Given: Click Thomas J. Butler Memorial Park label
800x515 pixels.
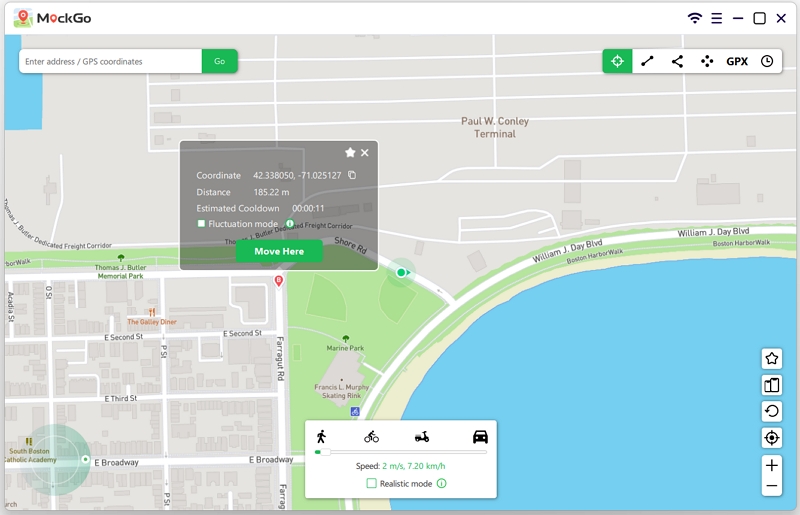Looking at the screenshot, I should click(x=120, y=272).
